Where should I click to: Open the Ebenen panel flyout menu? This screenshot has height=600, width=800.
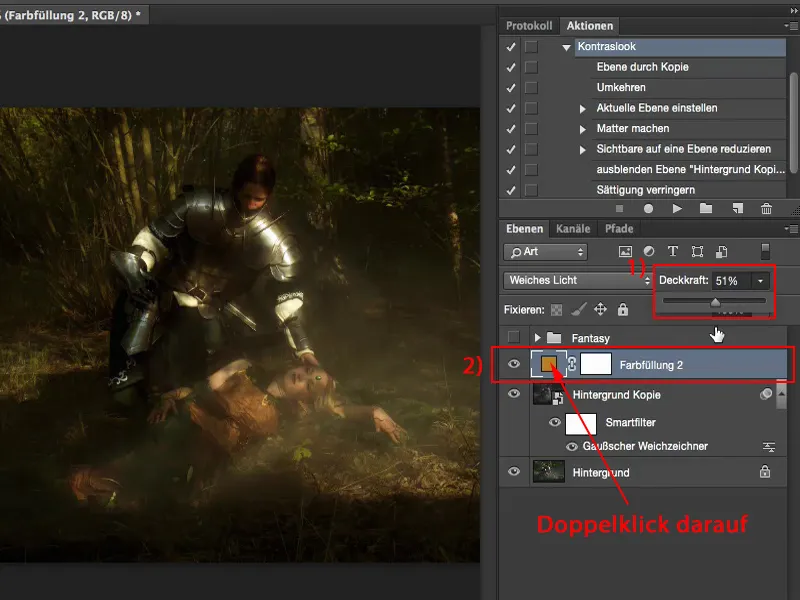[x=791, y=229]
